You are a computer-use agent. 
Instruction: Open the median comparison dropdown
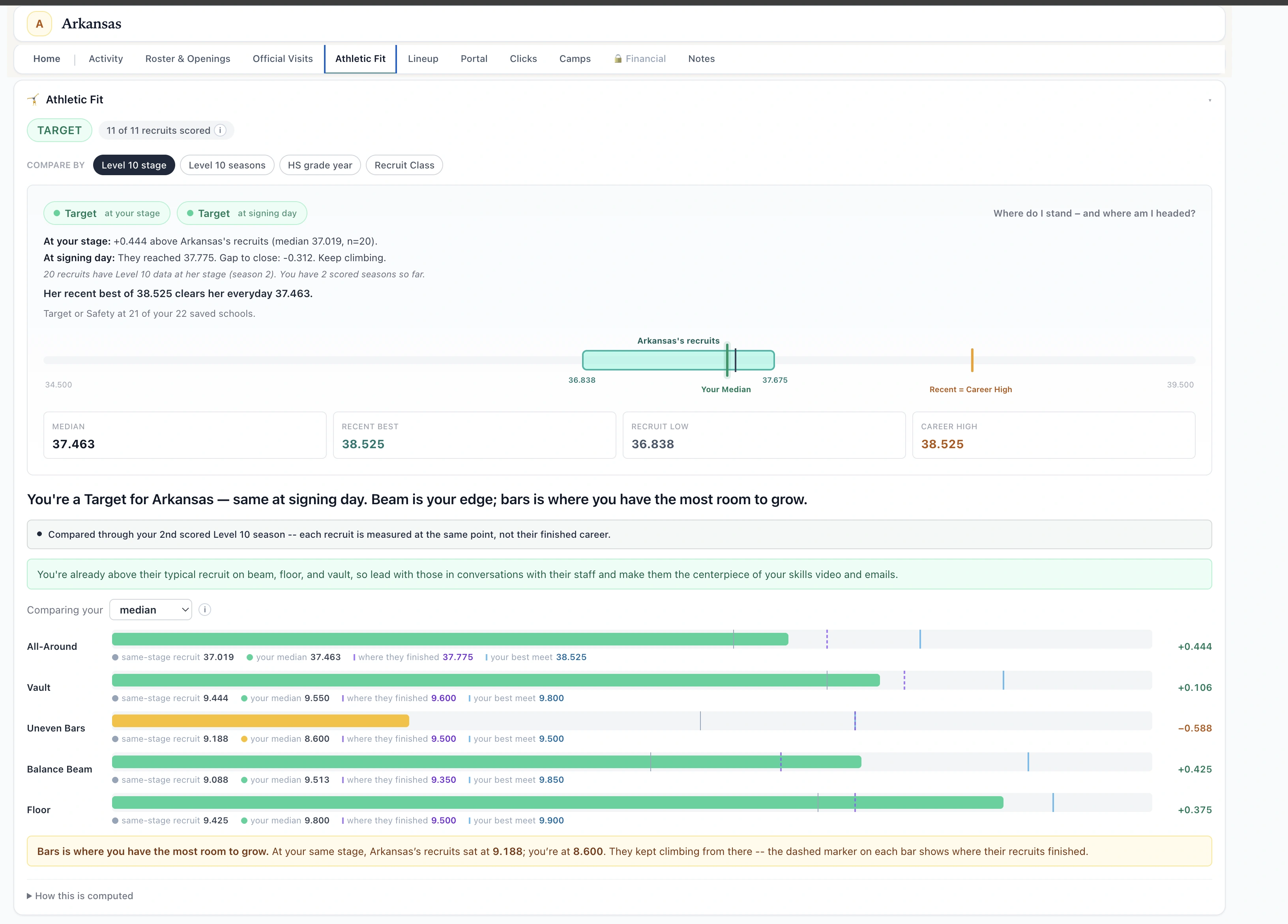[150, 610]
